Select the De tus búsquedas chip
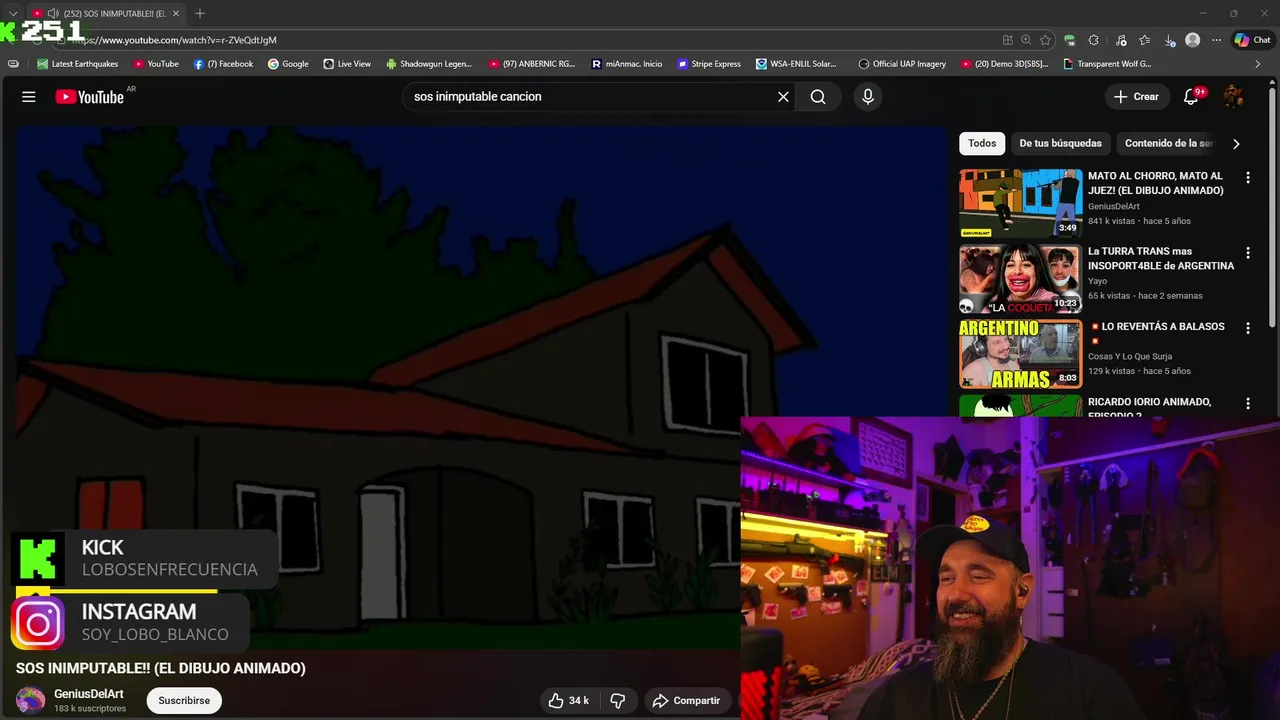The width and height of the screenshot is (1280, 720). point(1060,143)
